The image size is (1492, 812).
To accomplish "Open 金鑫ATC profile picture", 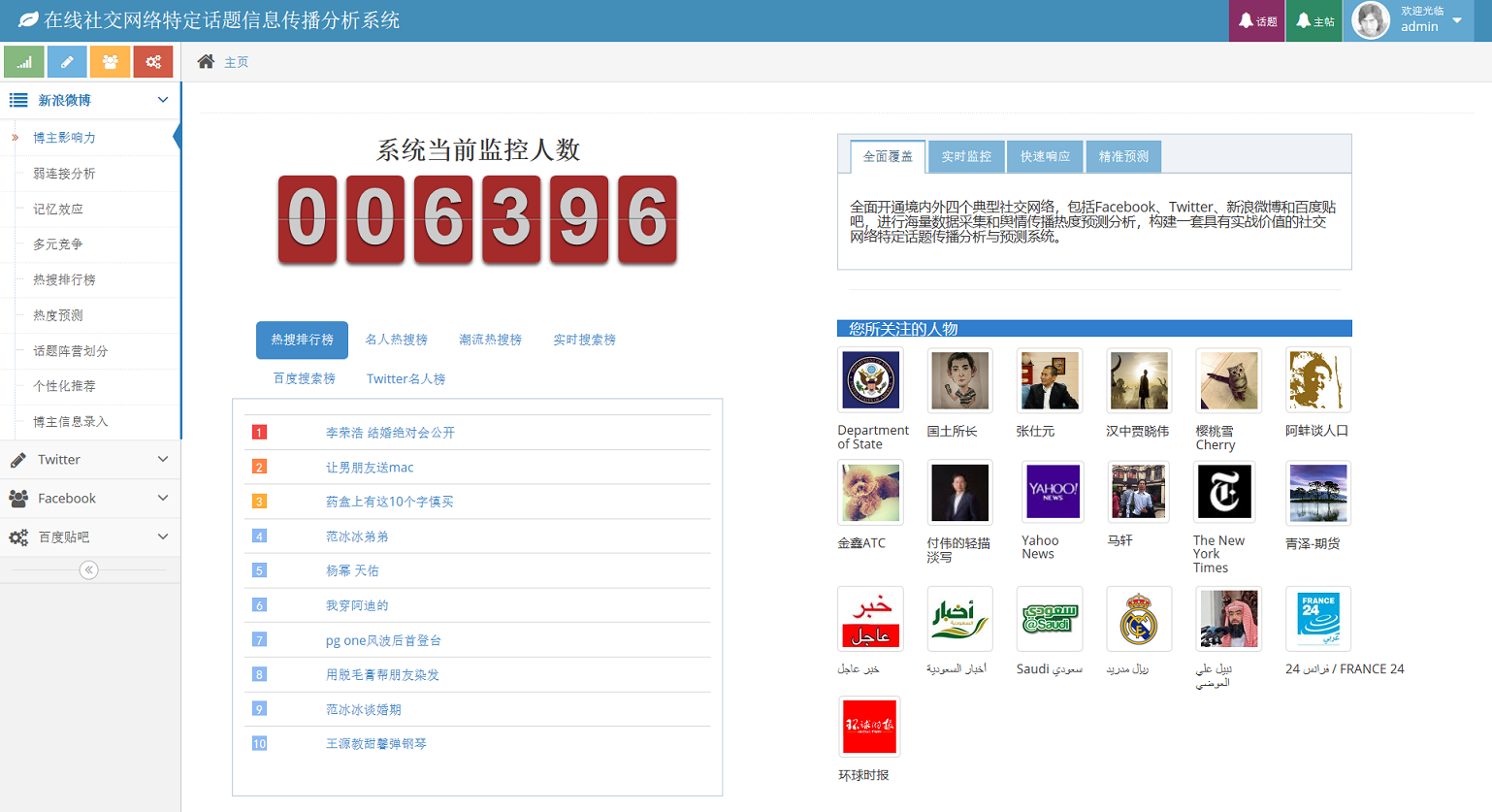I will 870,493.
